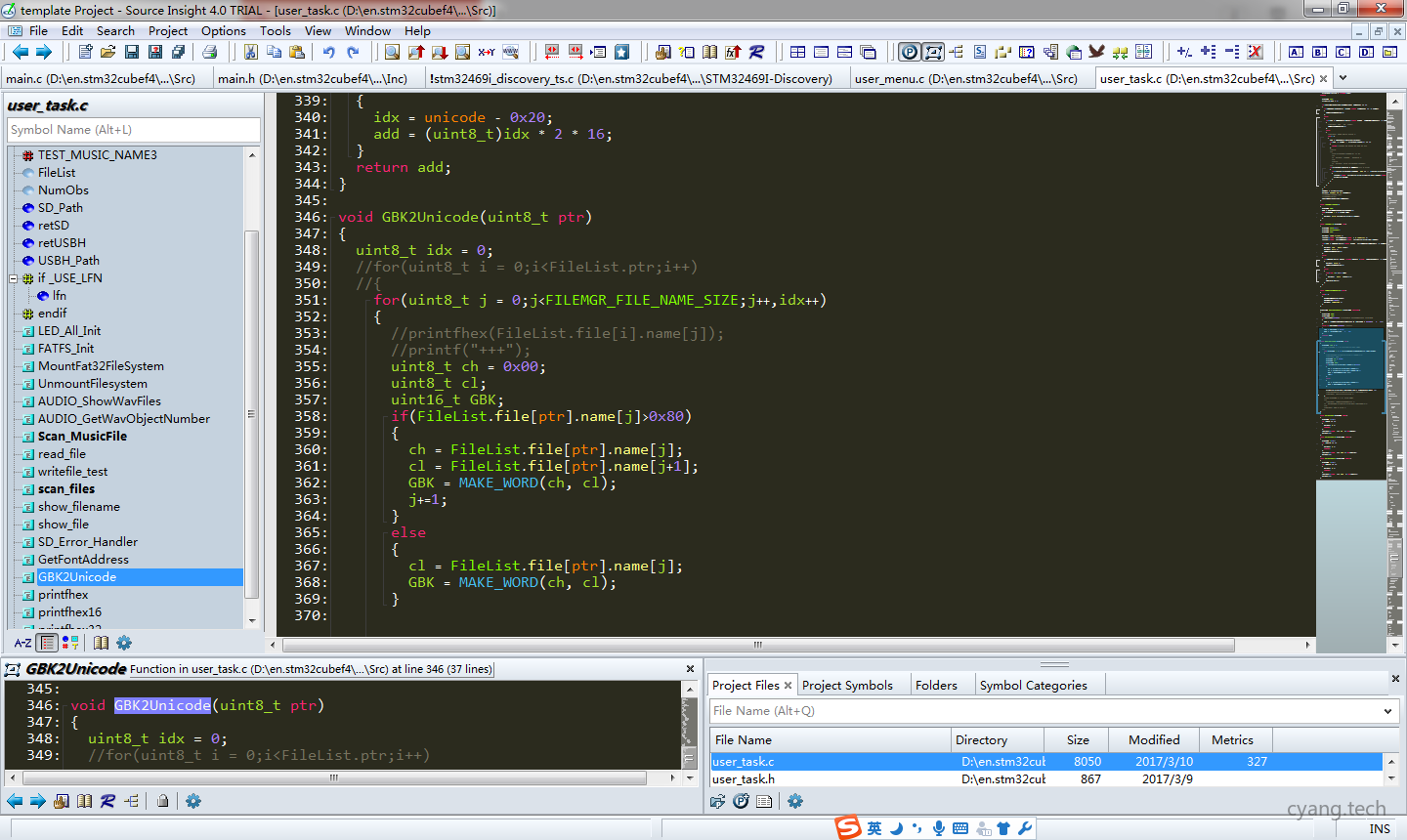Screen dimensions: 1407x840
Task: Open symbol window settings gear icon
Action: point(124,643)
